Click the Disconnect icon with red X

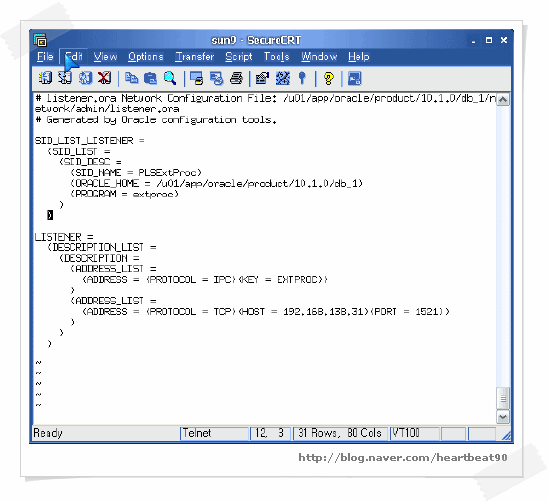(x=104, y=78)
